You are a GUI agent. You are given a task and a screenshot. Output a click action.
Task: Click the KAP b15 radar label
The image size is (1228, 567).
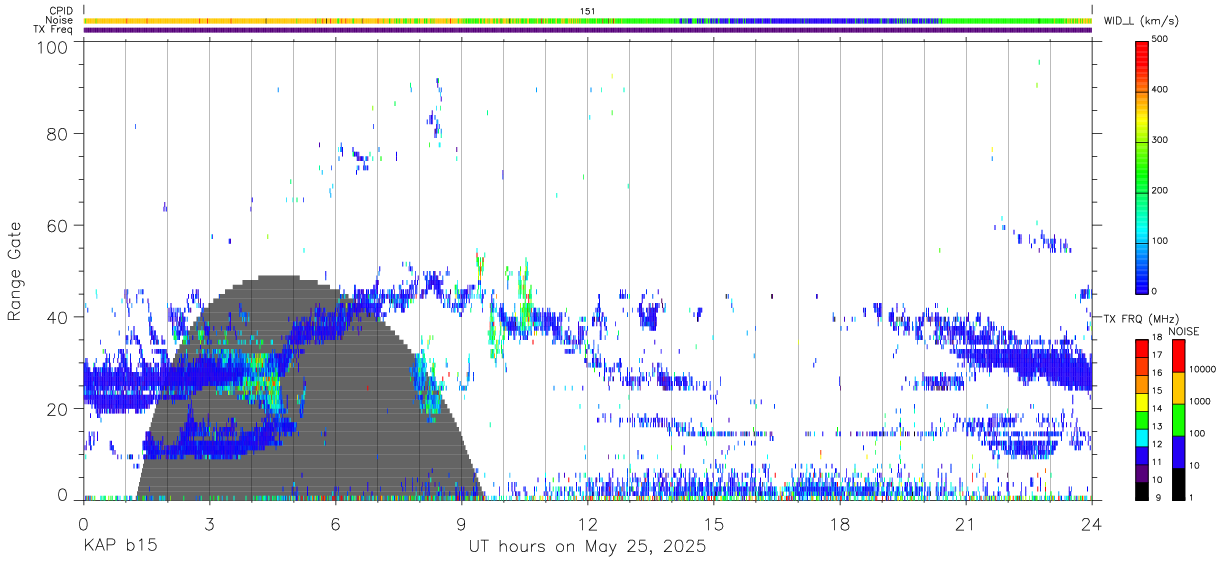(119, 547)
